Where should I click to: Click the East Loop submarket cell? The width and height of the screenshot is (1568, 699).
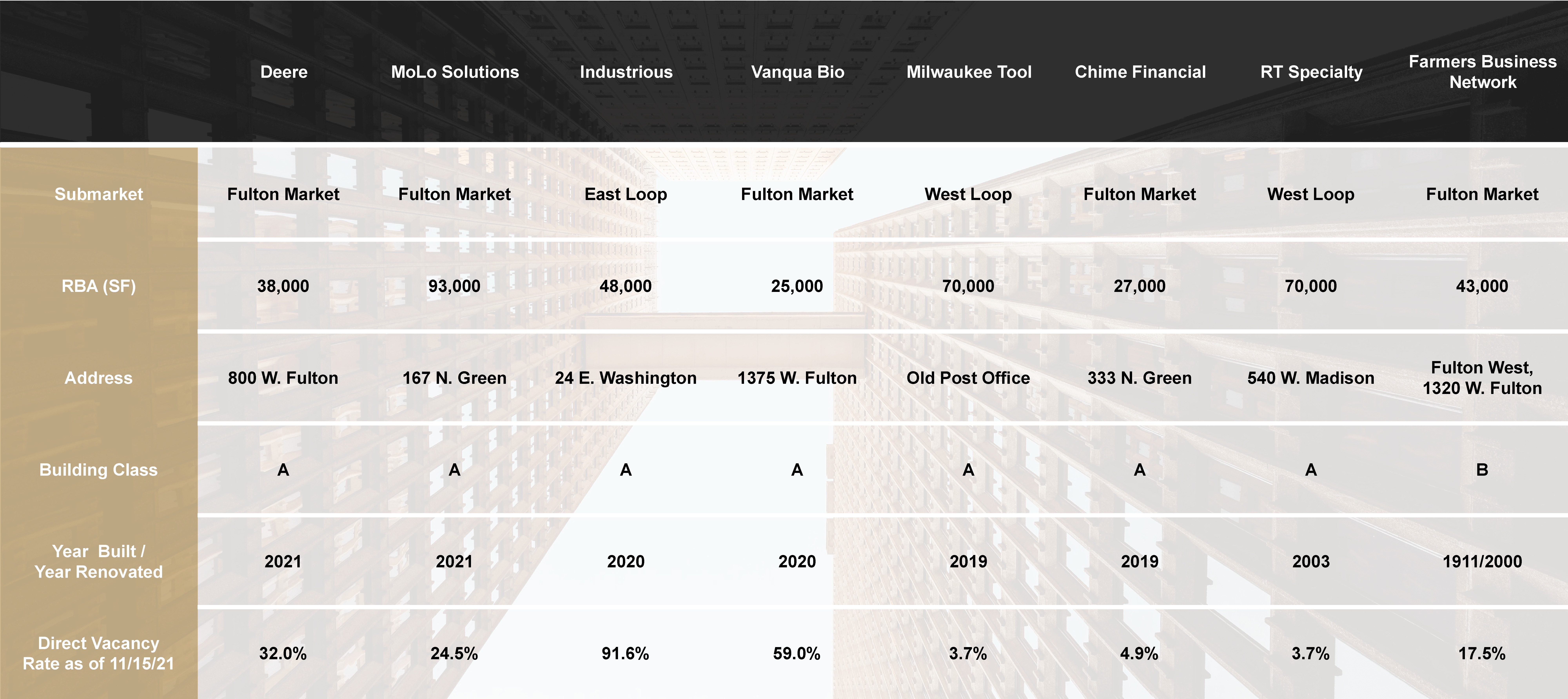626,194
